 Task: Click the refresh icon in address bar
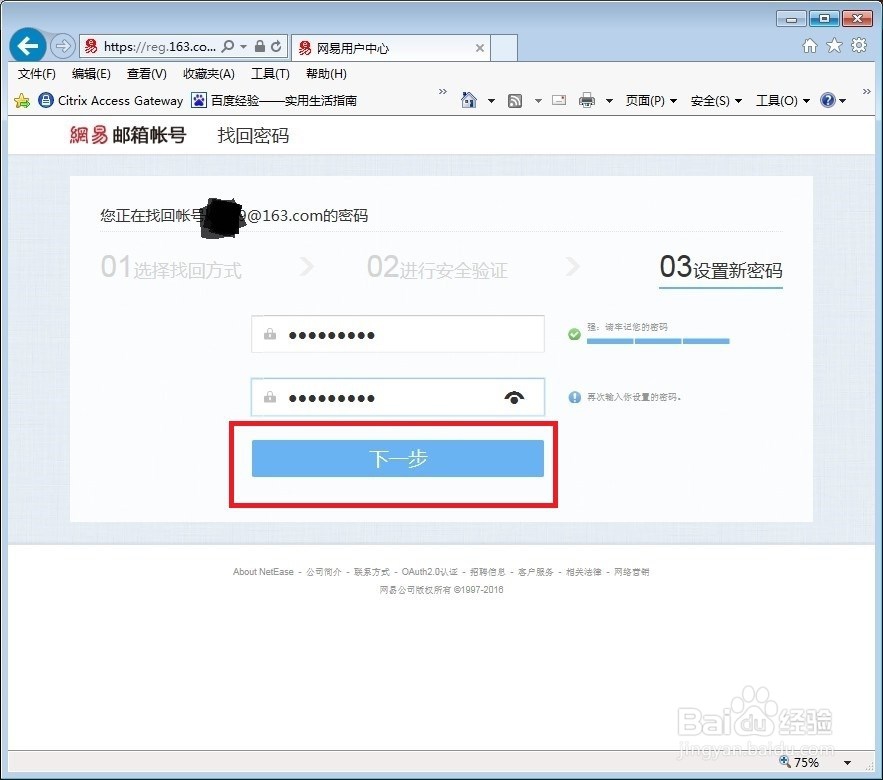coord(277,45)
